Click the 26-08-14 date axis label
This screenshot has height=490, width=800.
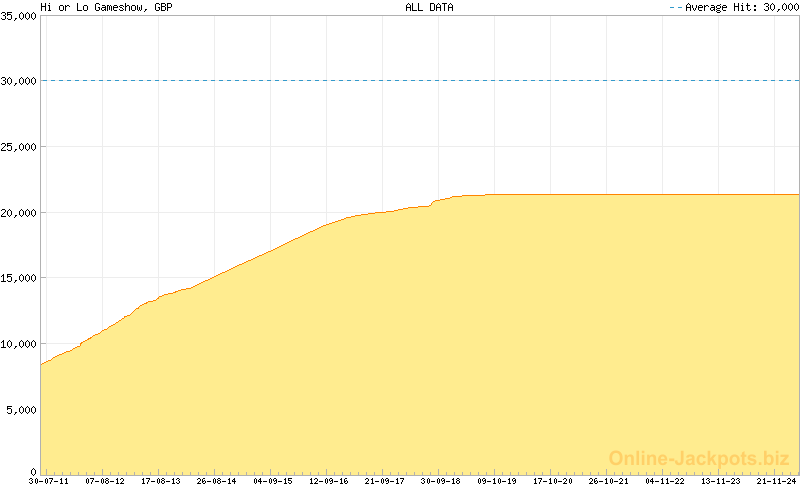coord(217,481)
